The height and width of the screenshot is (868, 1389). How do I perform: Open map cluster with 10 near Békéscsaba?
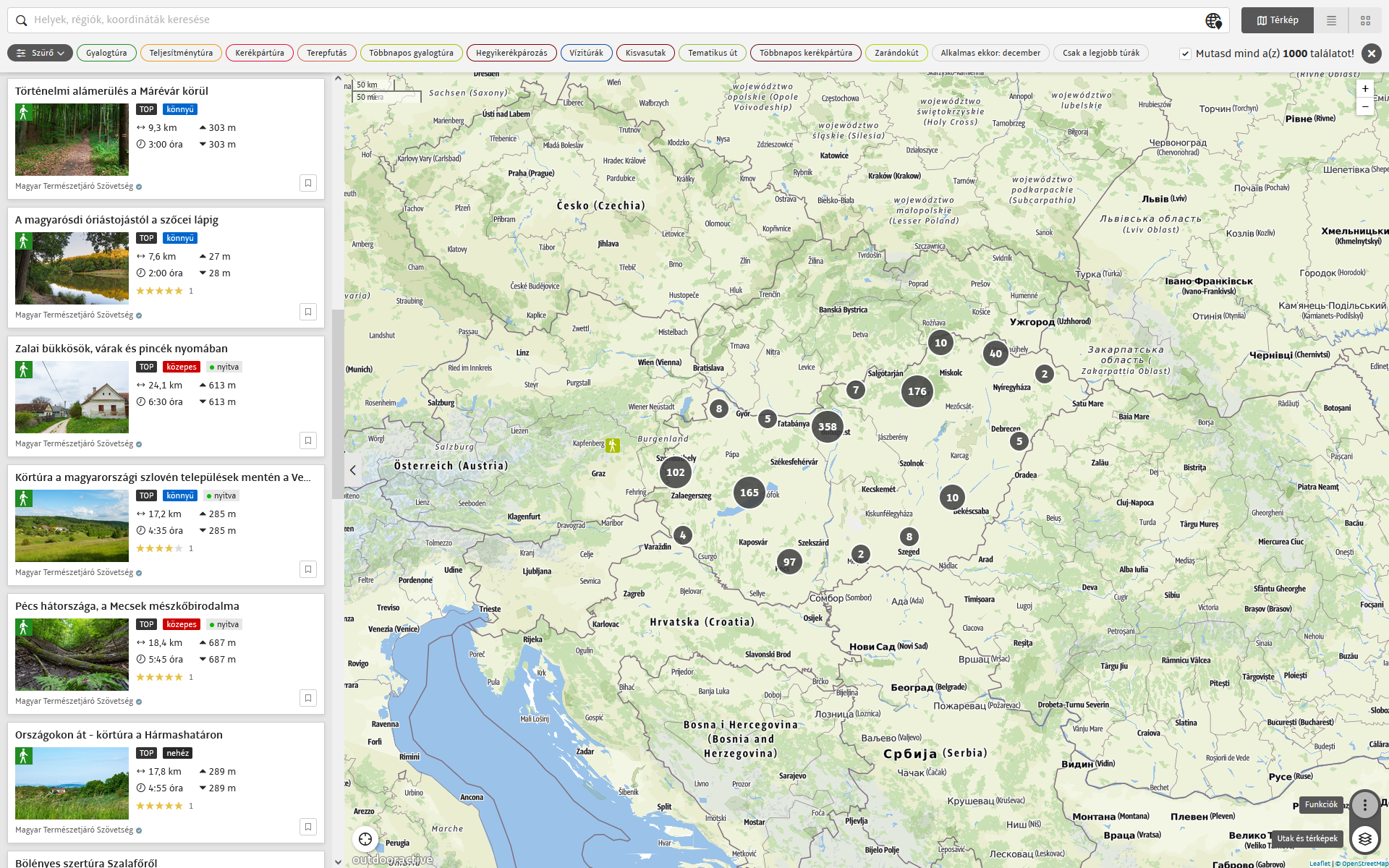952,498
